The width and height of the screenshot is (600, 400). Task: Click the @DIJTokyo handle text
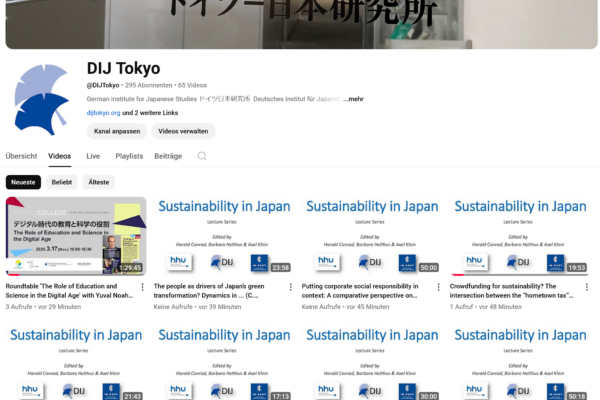click(103, 85)
